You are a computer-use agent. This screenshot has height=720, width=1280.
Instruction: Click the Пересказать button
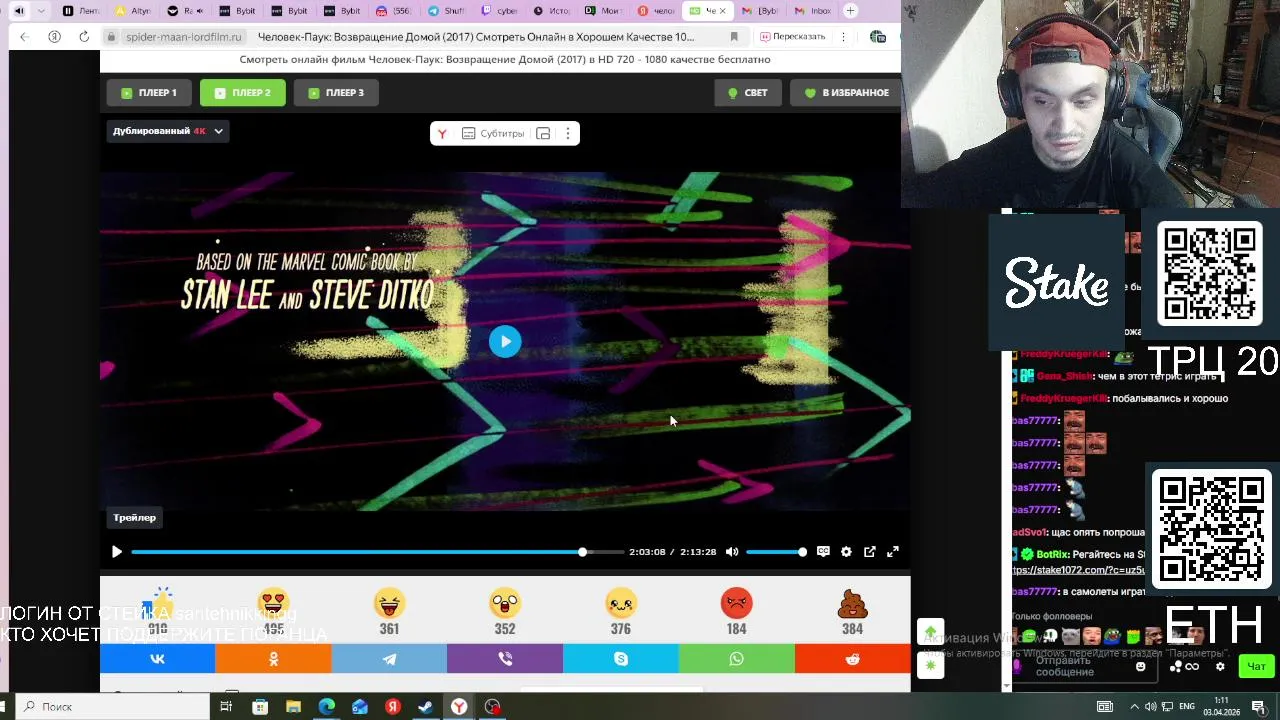(x=792, y=37)
